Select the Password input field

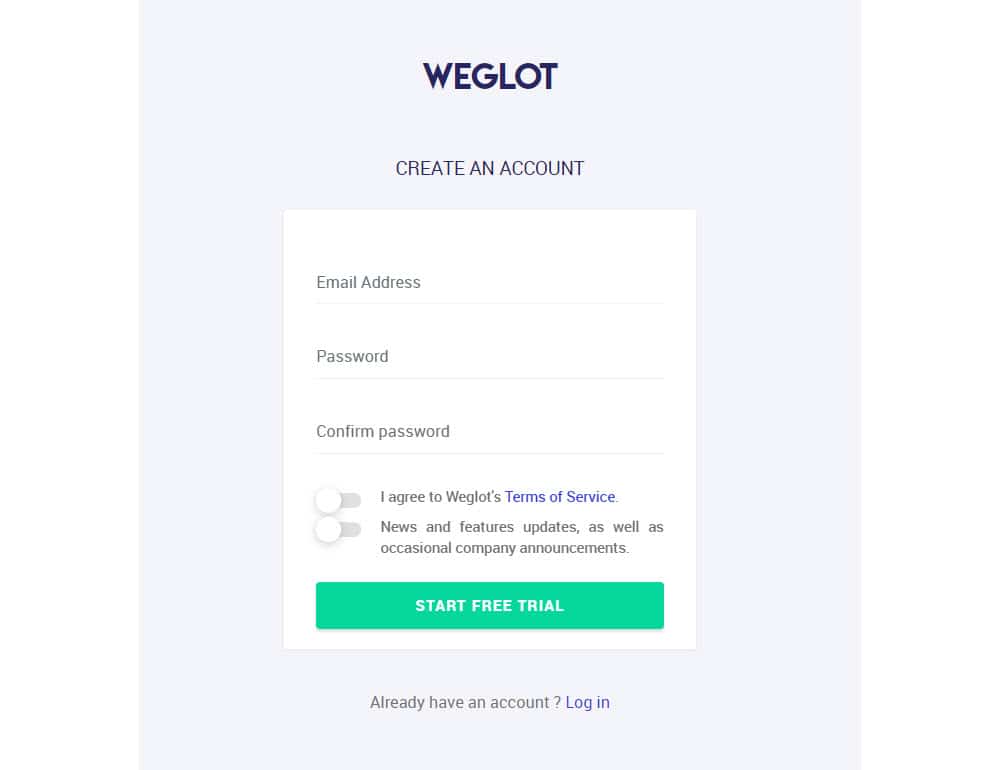(489, 361)
